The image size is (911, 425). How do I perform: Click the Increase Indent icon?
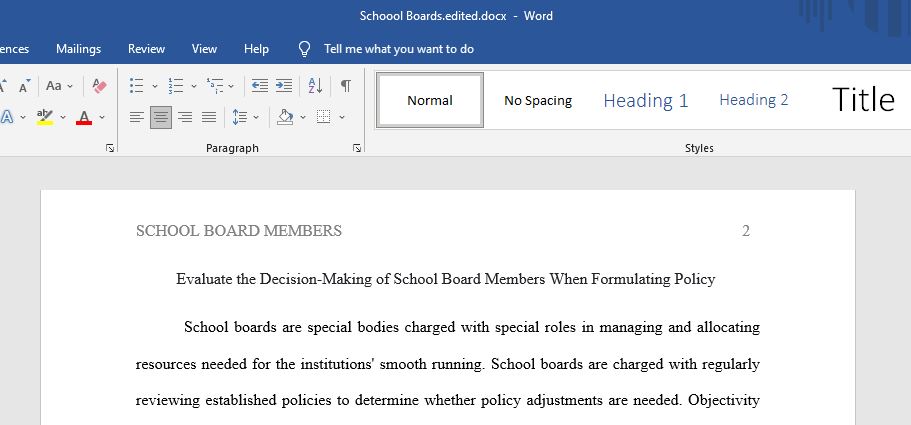pyautogui.click(x=284, y=86)
